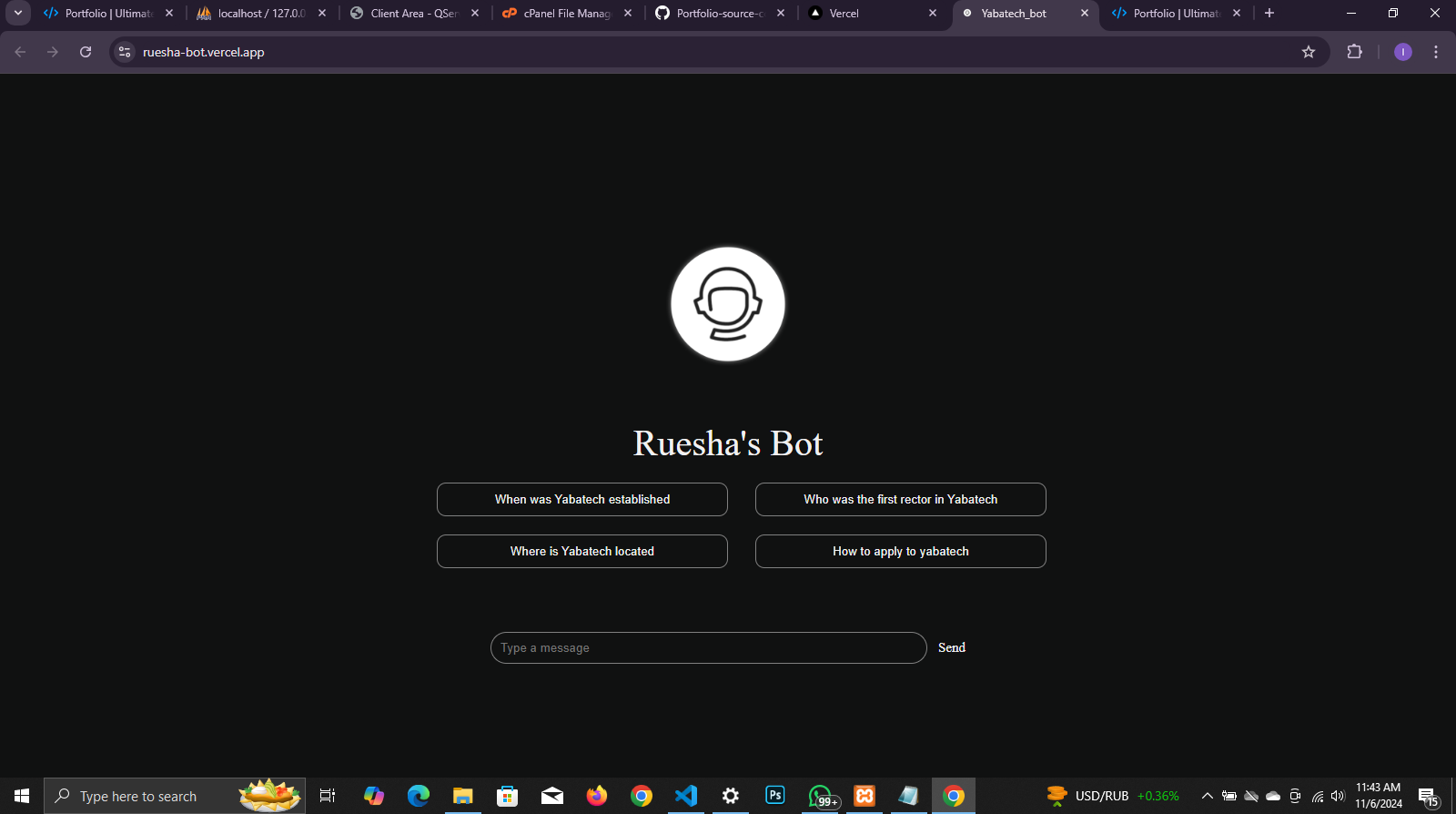Click the 'Who was the first rector' suggestion
The width and height of the screenshot is (1456, 814).
pyautogui.click(x=900, y=499)
